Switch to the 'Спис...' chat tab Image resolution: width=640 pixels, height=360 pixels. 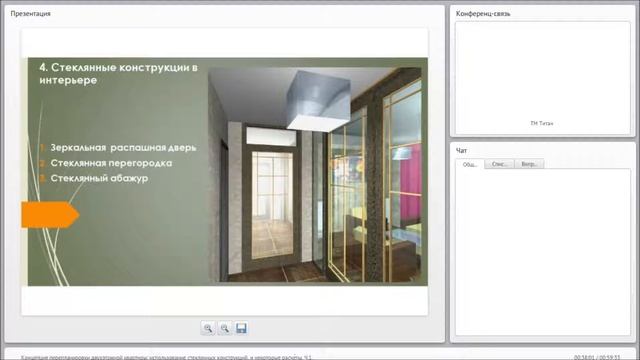[x=500, y=164]
